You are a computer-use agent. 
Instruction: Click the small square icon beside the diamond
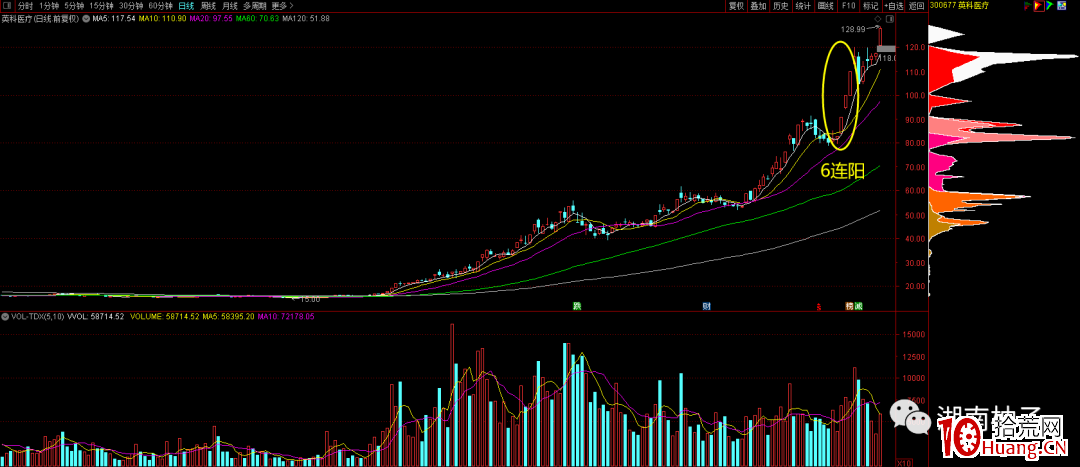click(x=888, y=19)
